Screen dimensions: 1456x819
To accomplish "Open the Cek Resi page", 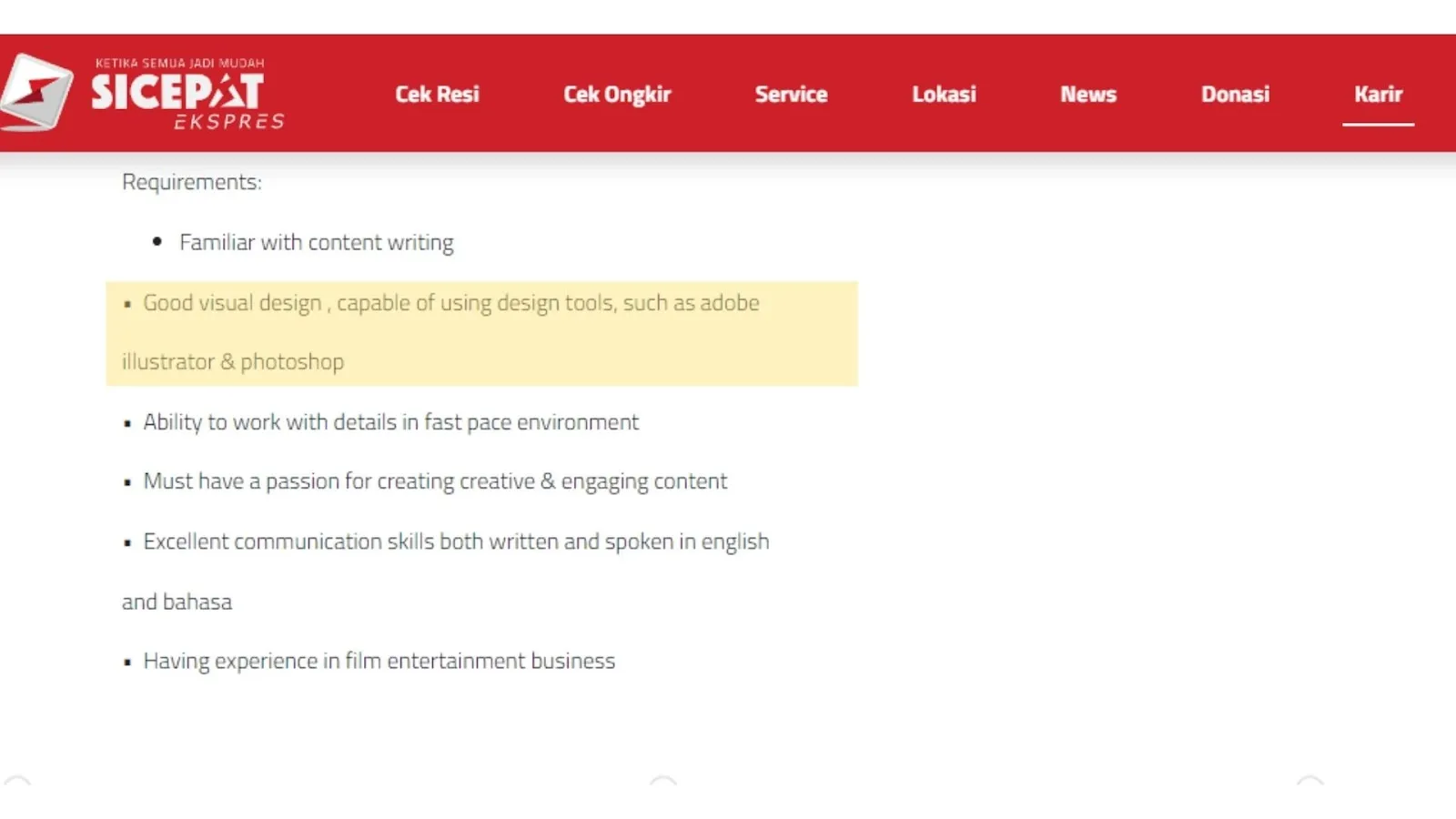I will click(437, 94).
